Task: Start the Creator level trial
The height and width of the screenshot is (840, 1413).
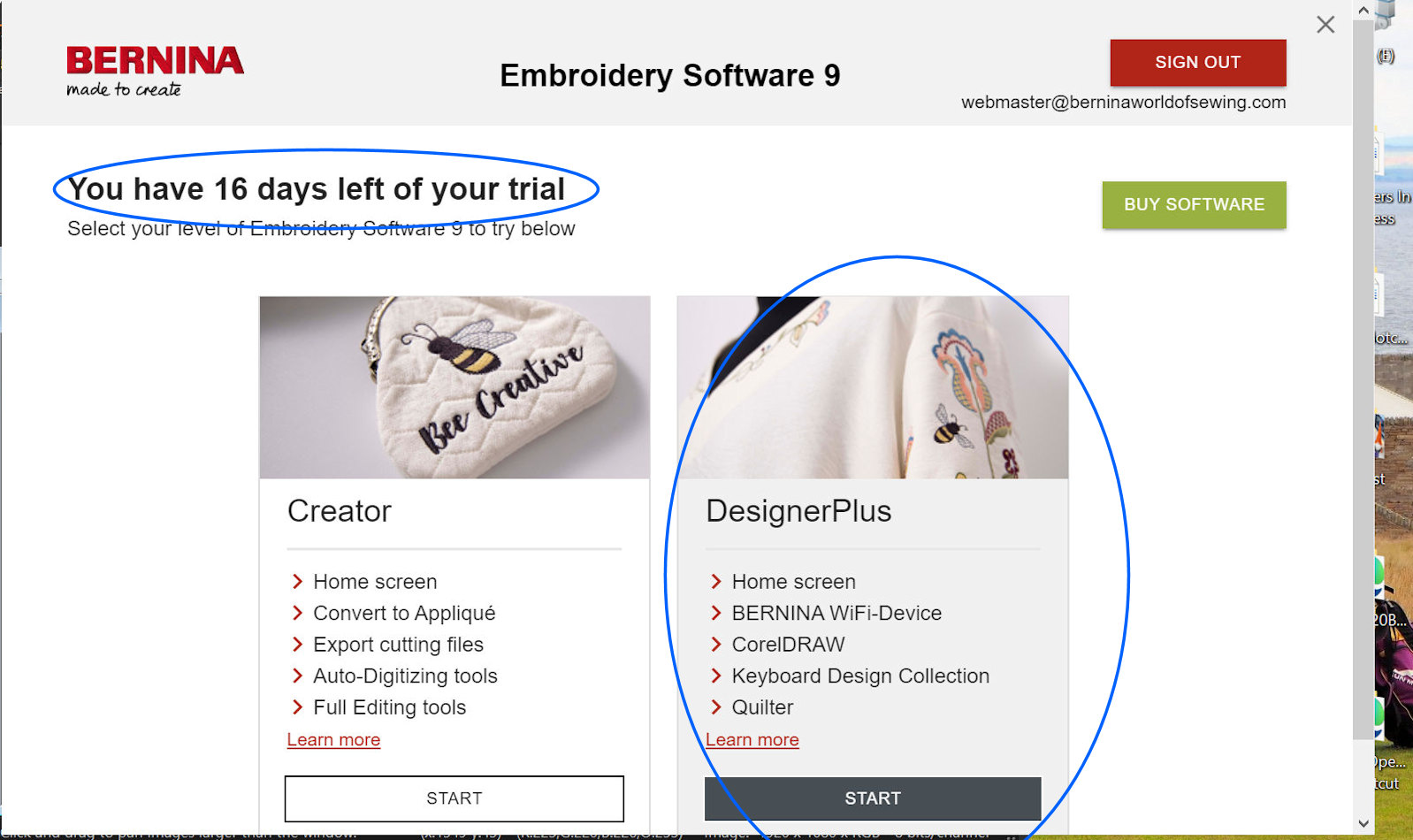Action: (x=454, y=798)
